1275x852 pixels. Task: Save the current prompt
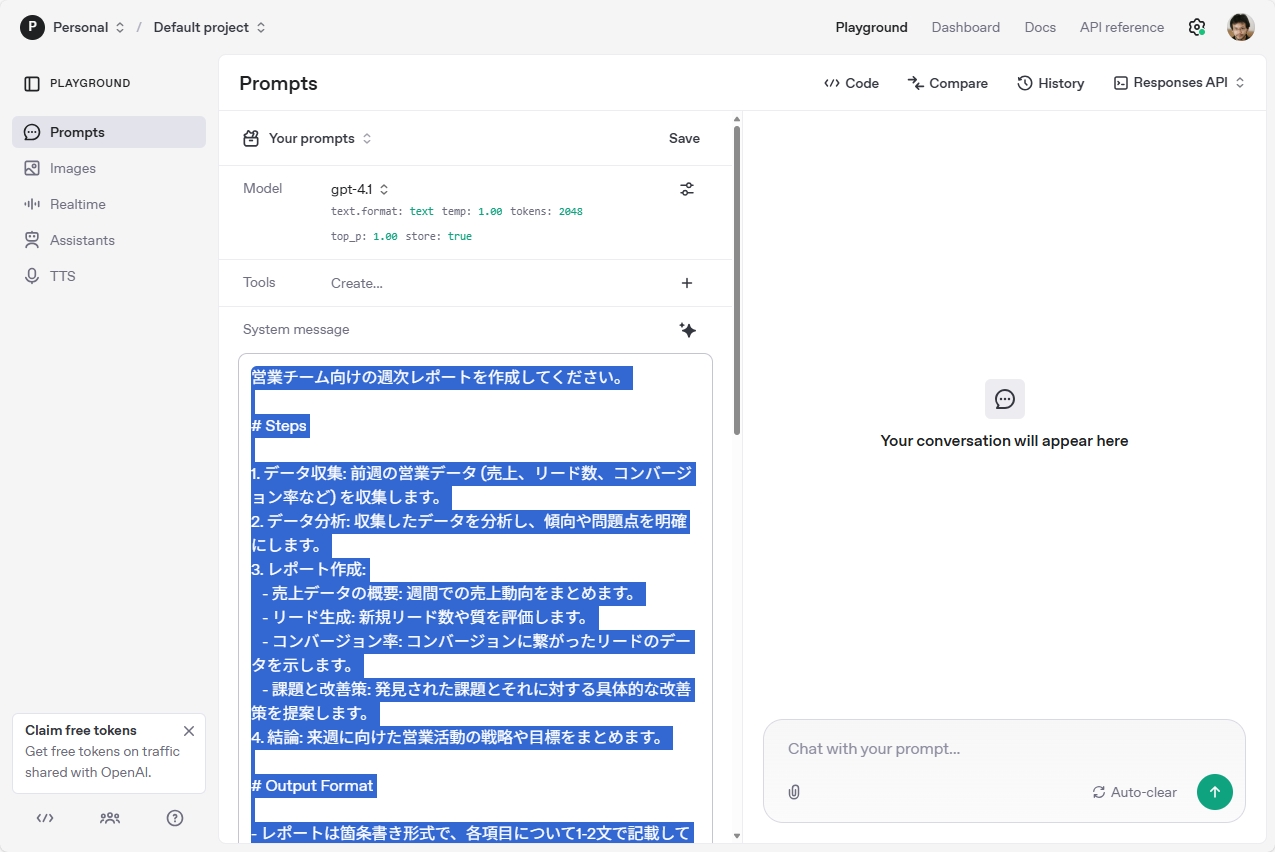pos(684,138)
